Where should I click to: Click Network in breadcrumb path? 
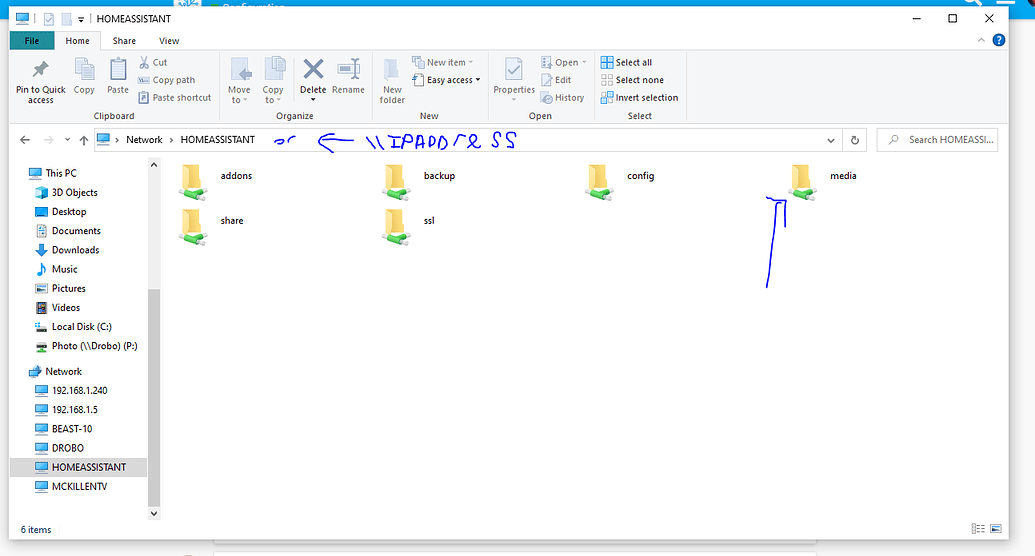(144, 140)
